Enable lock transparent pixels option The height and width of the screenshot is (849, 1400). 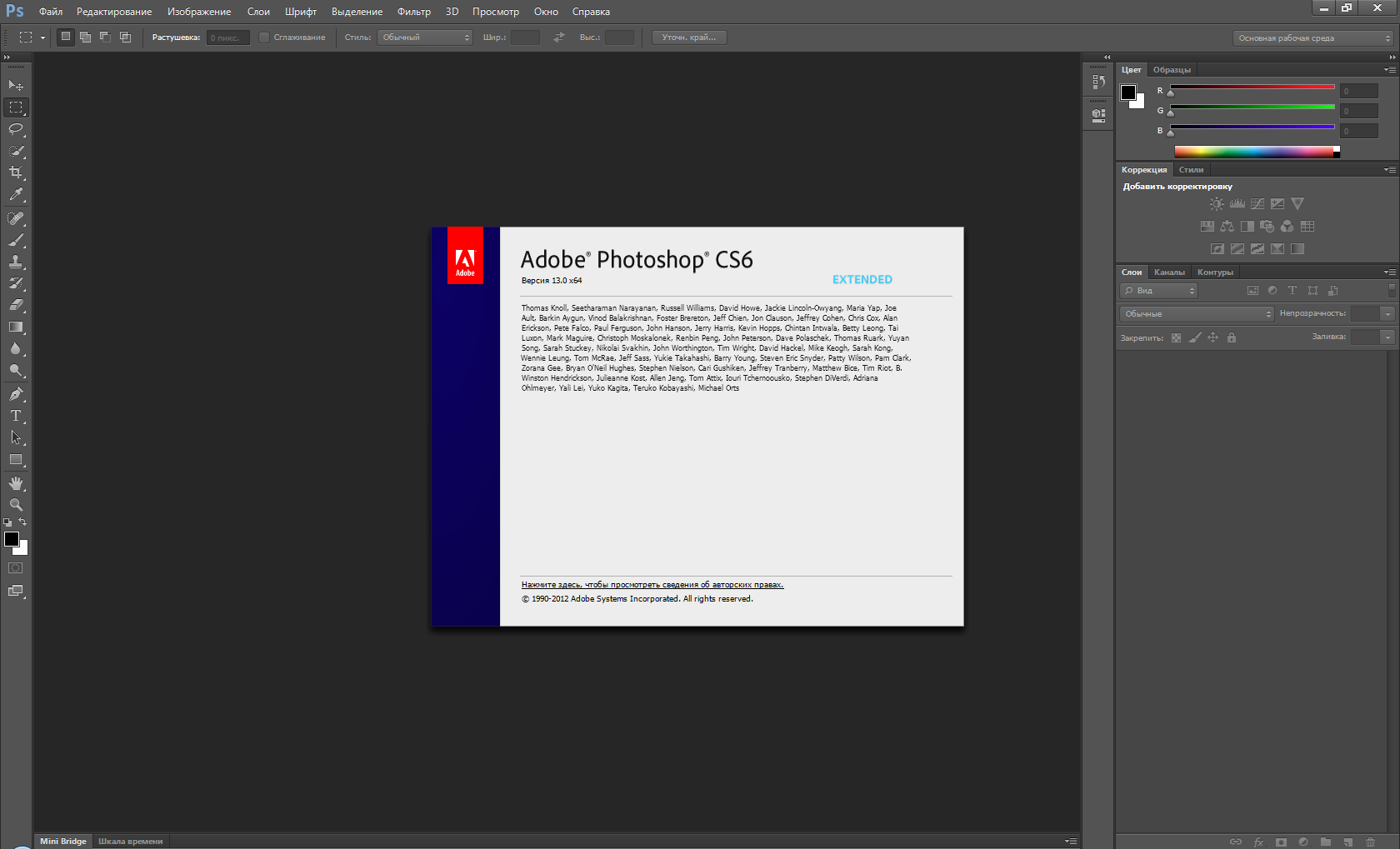(1176, 337)
